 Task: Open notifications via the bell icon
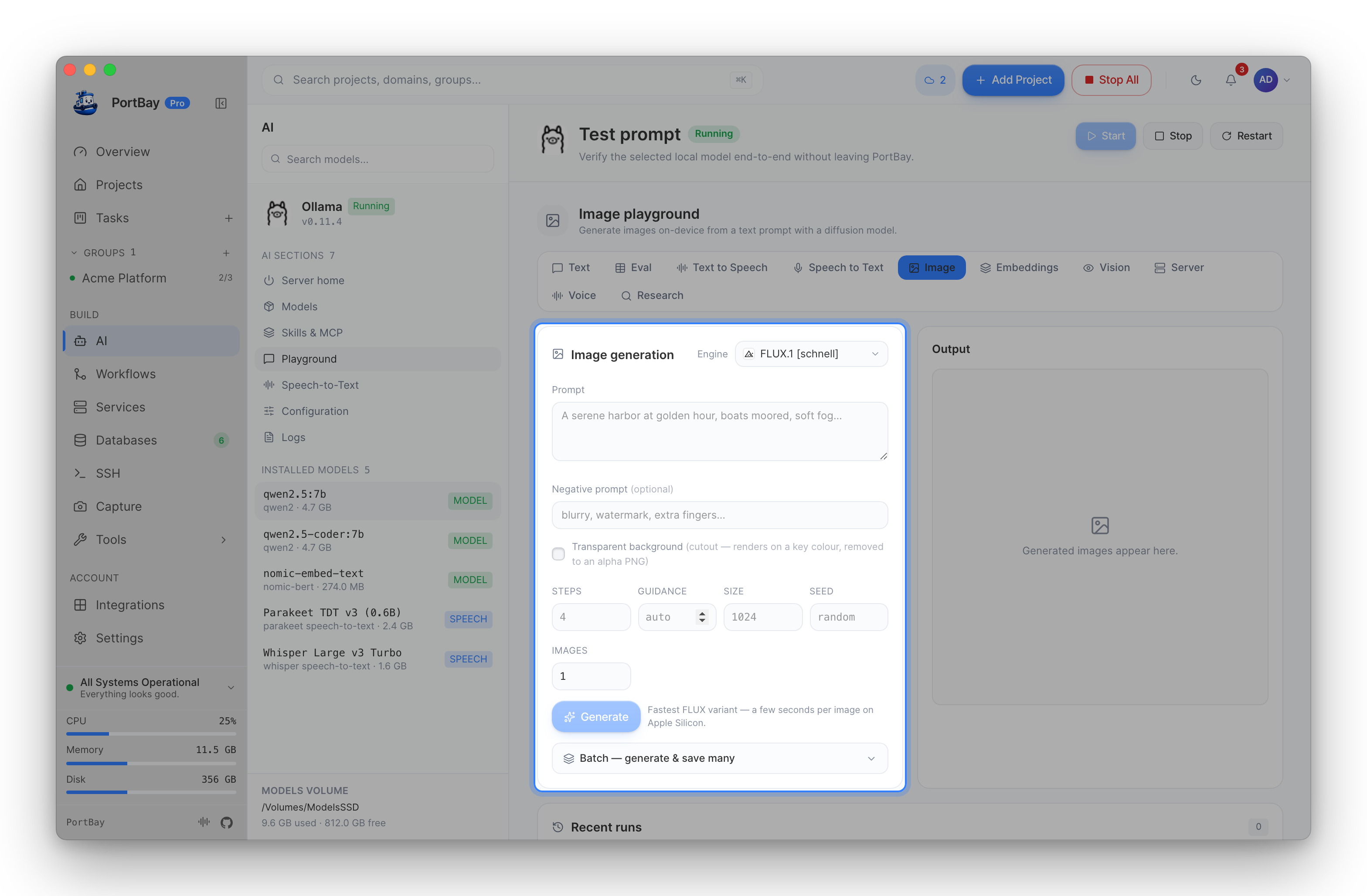pyautogui.click(x=1231, y=80)
